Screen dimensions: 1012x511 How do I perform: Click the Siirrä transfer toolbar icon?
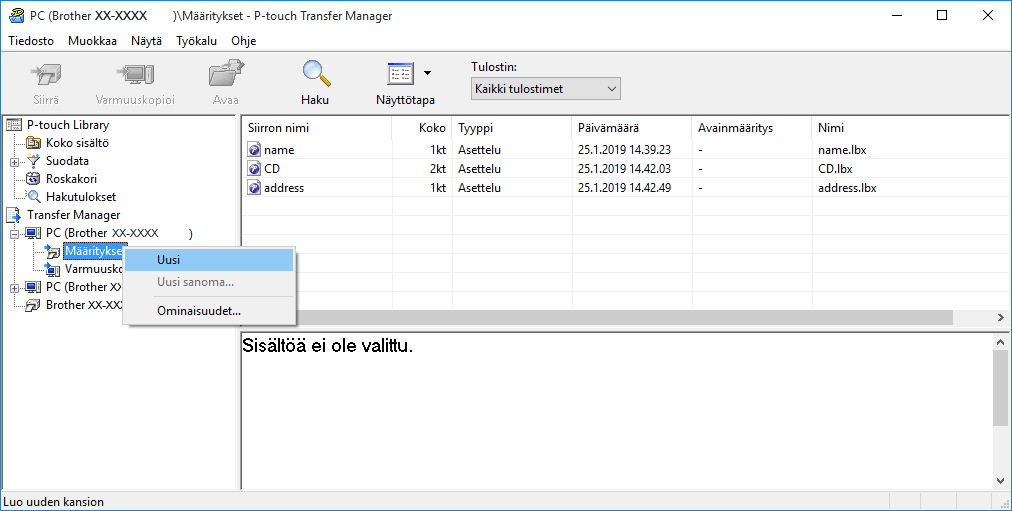click(x=46, y=75)
